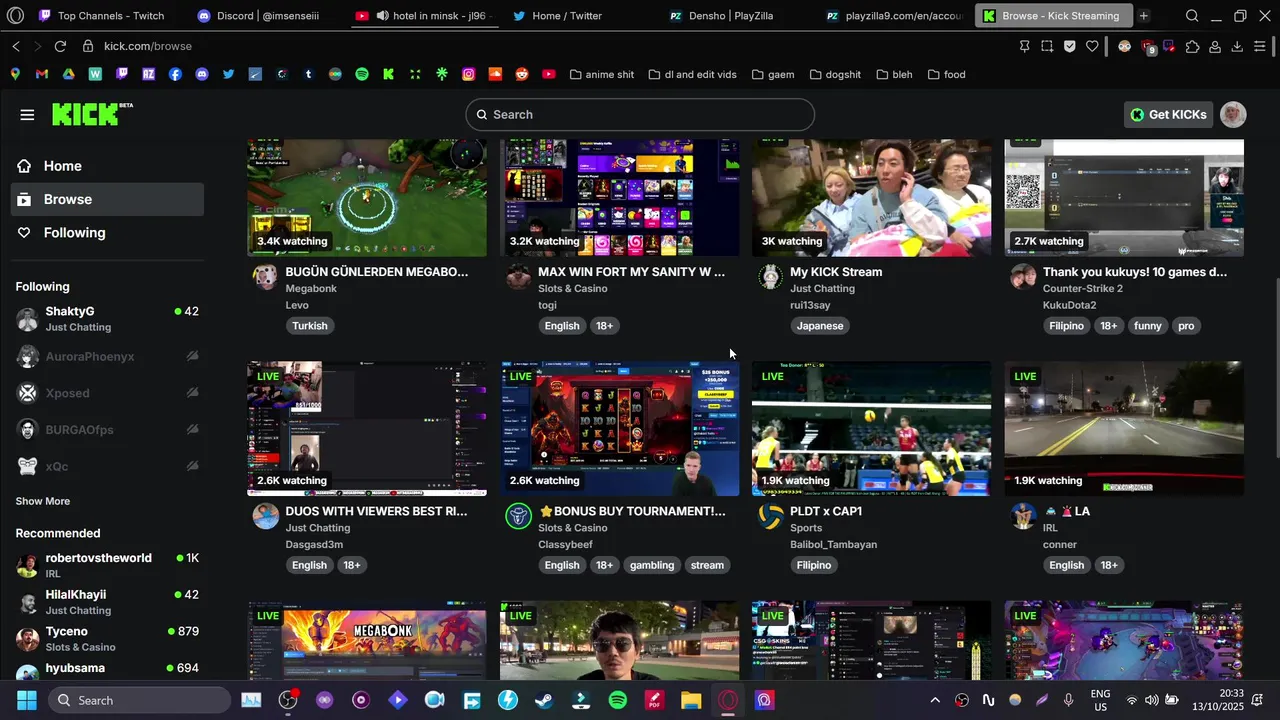Open the hamburger sidebar menu
The width and height of the screenshot is (1280, 720).
point(27,115)
